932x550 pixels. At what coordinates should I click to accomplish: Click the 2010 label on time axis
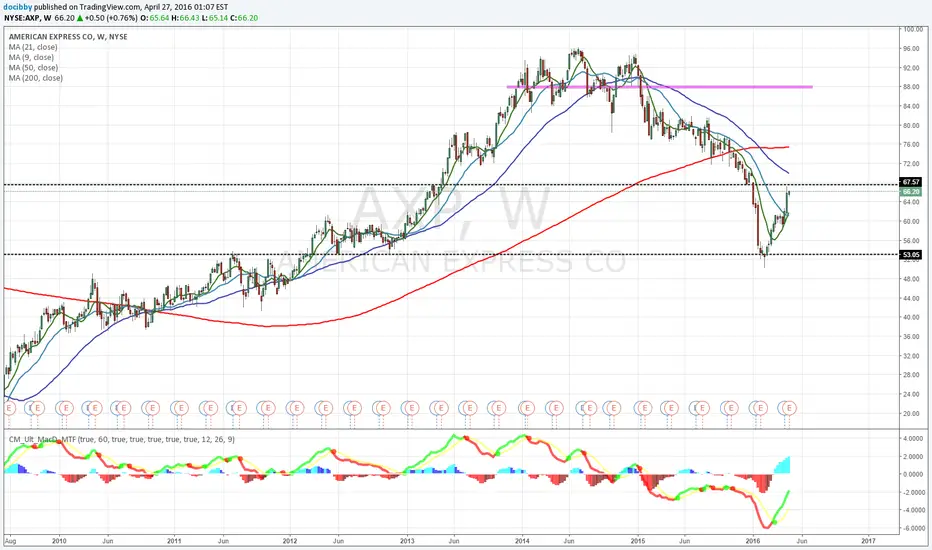tap(59, 540)
